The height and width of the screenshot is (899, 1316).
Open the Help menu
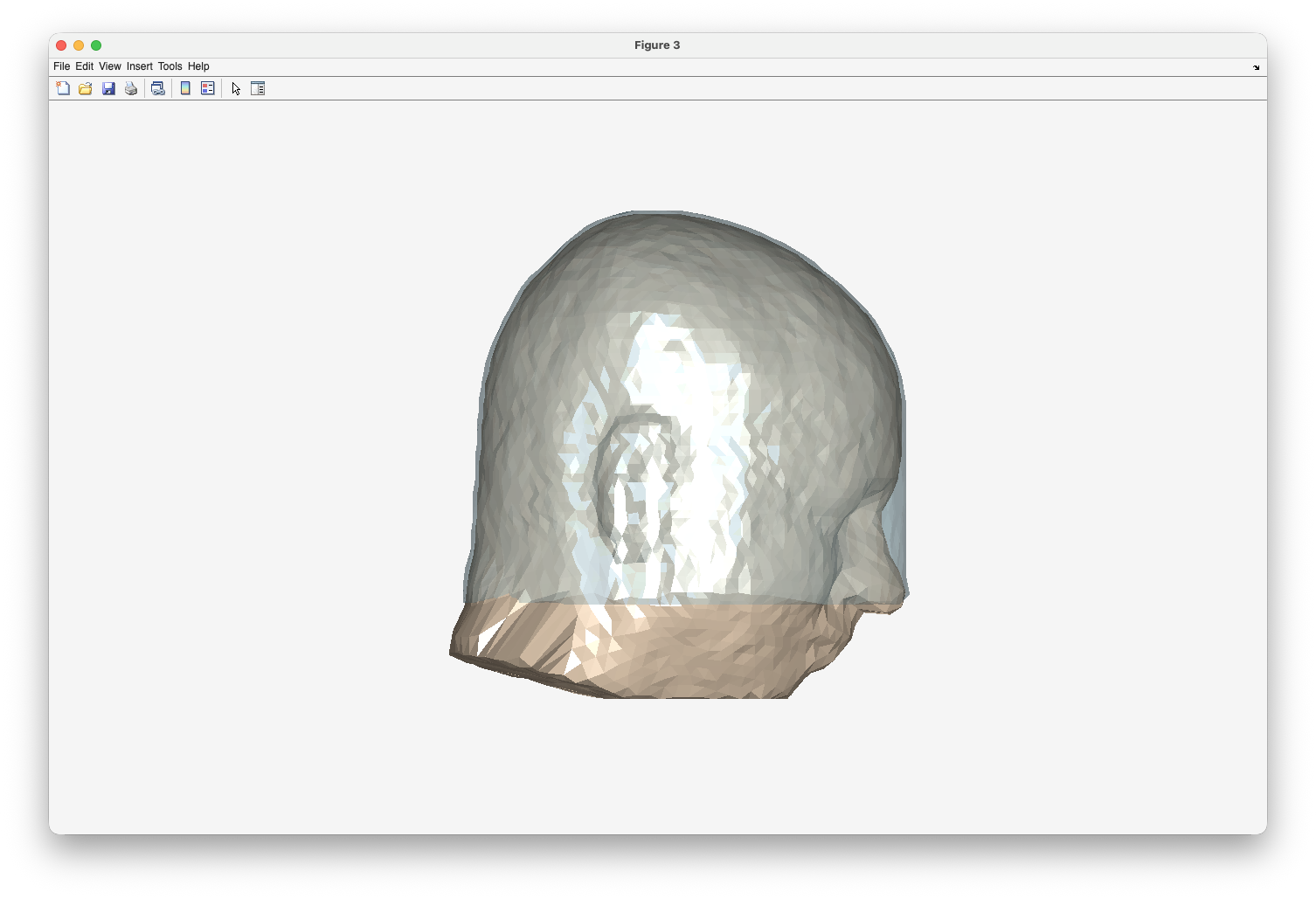coord(198,66)
